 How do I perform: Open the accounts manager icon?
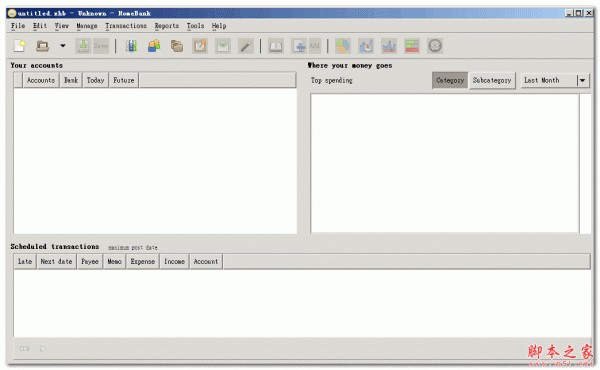pos(131,46)
